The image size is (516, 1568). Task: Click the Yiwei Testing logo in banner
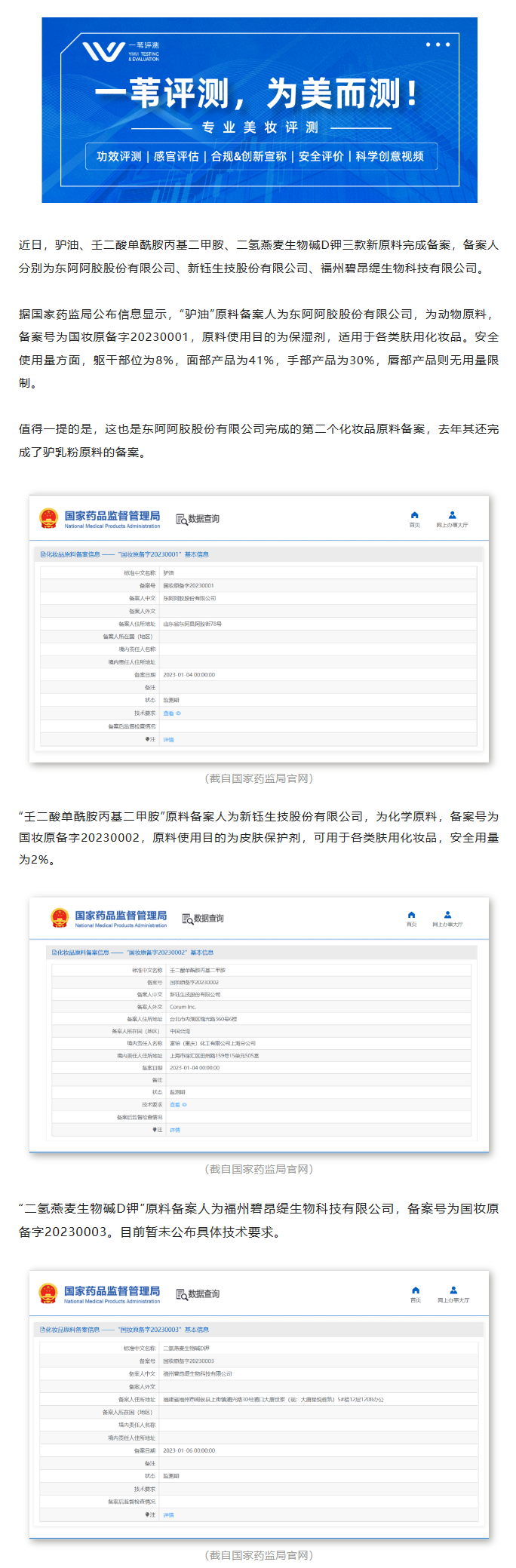coord(121,52)
